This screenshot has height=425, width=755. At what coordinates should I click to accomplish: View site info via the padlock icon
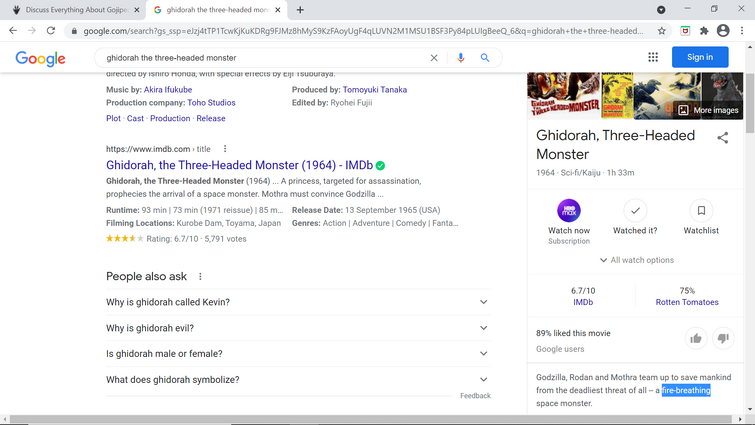pos(74,31)
